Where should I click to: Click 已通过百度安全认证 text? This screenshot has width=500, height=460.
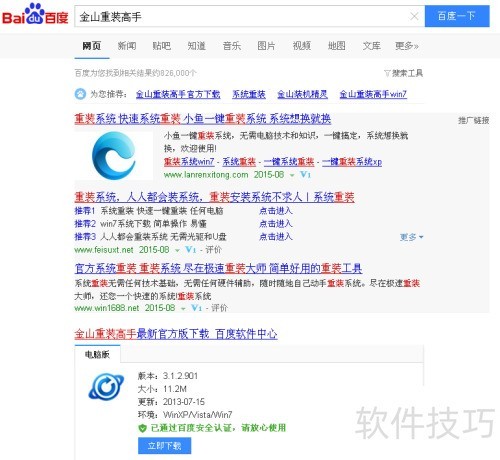[x=218, y=428]
